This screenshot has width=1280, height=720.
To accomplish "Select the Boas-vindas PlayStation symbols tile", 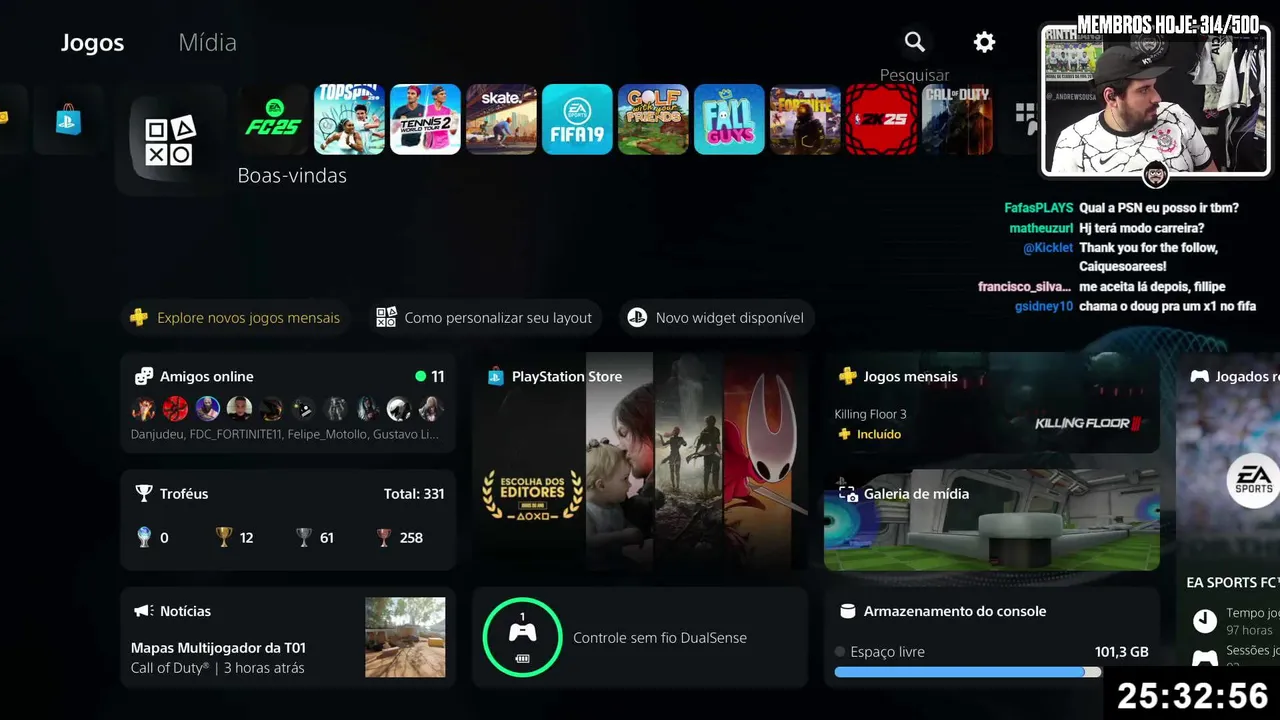I will coord(170,142).
